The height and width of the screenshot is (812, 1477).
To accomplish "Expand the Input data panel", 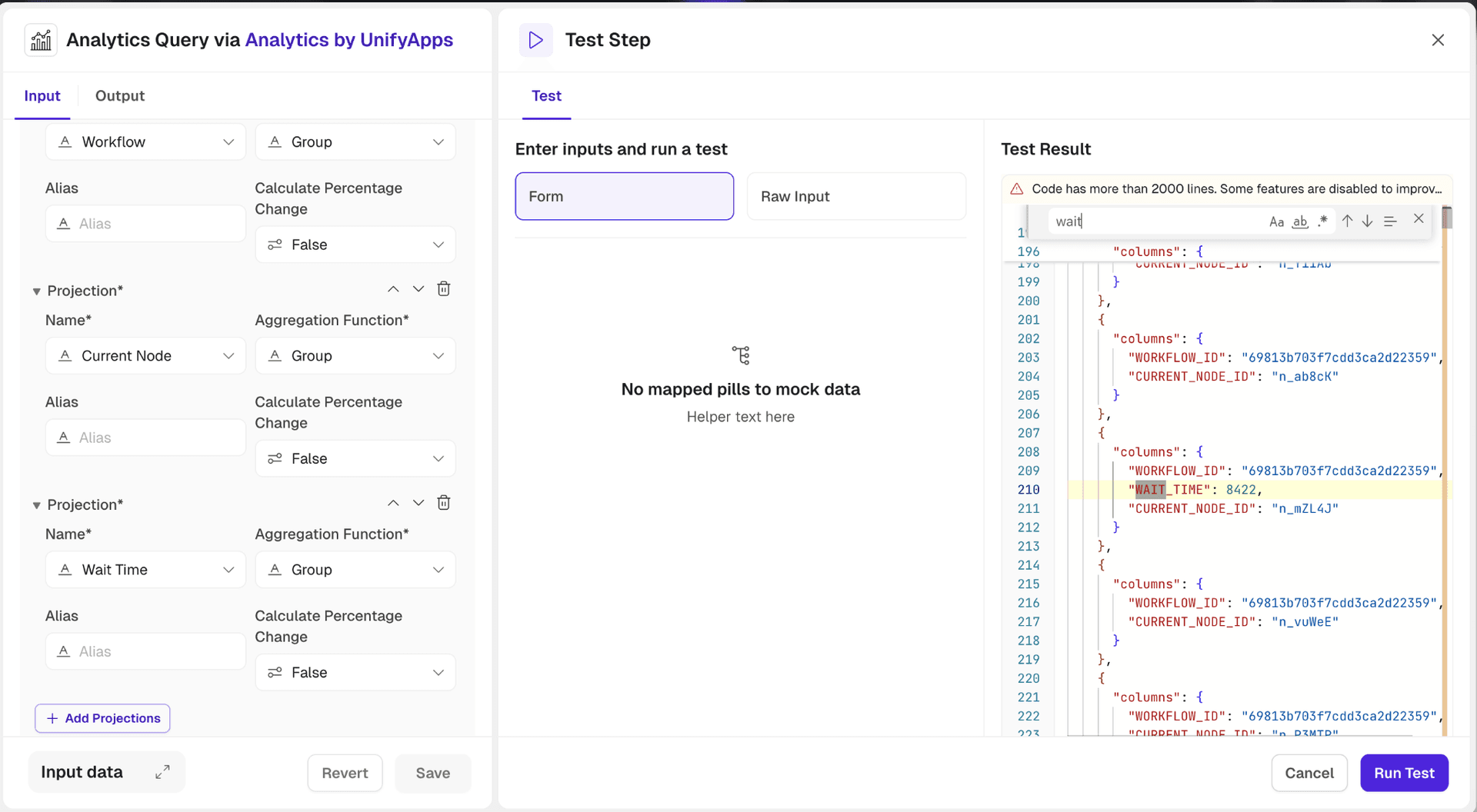I will (162, 772).
